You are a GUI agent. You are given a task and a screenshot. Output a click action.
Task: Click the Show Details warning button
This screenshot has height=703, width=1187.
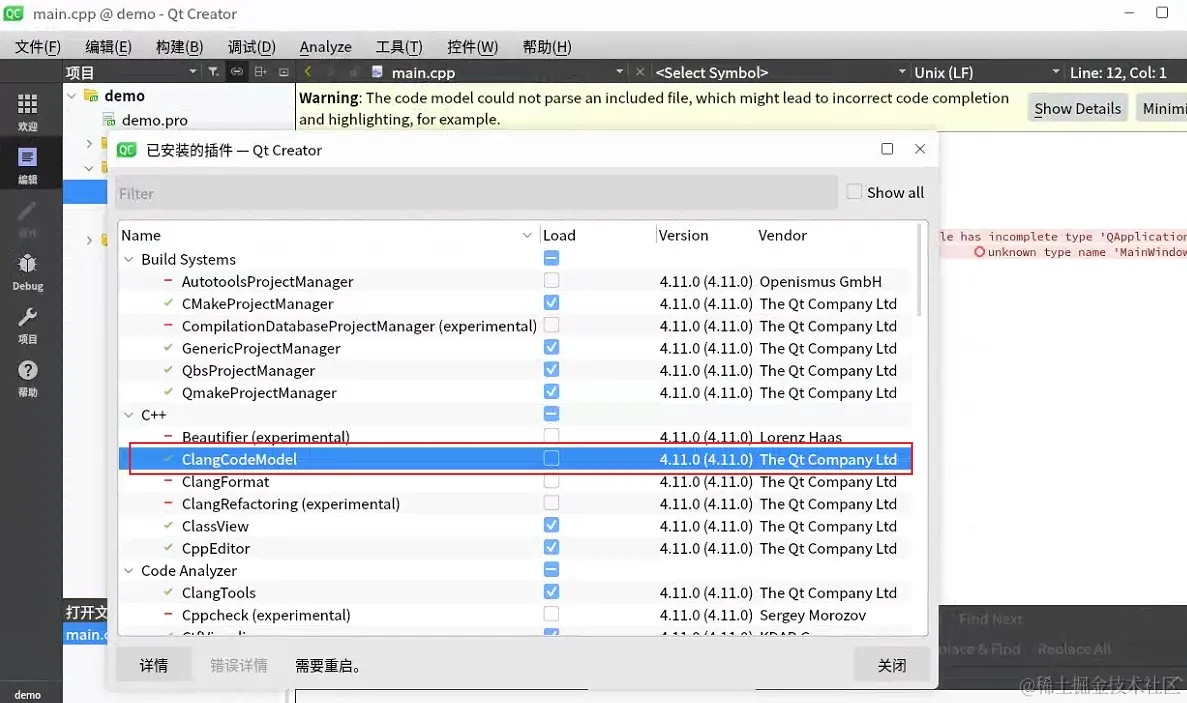tap(1077, 108)
